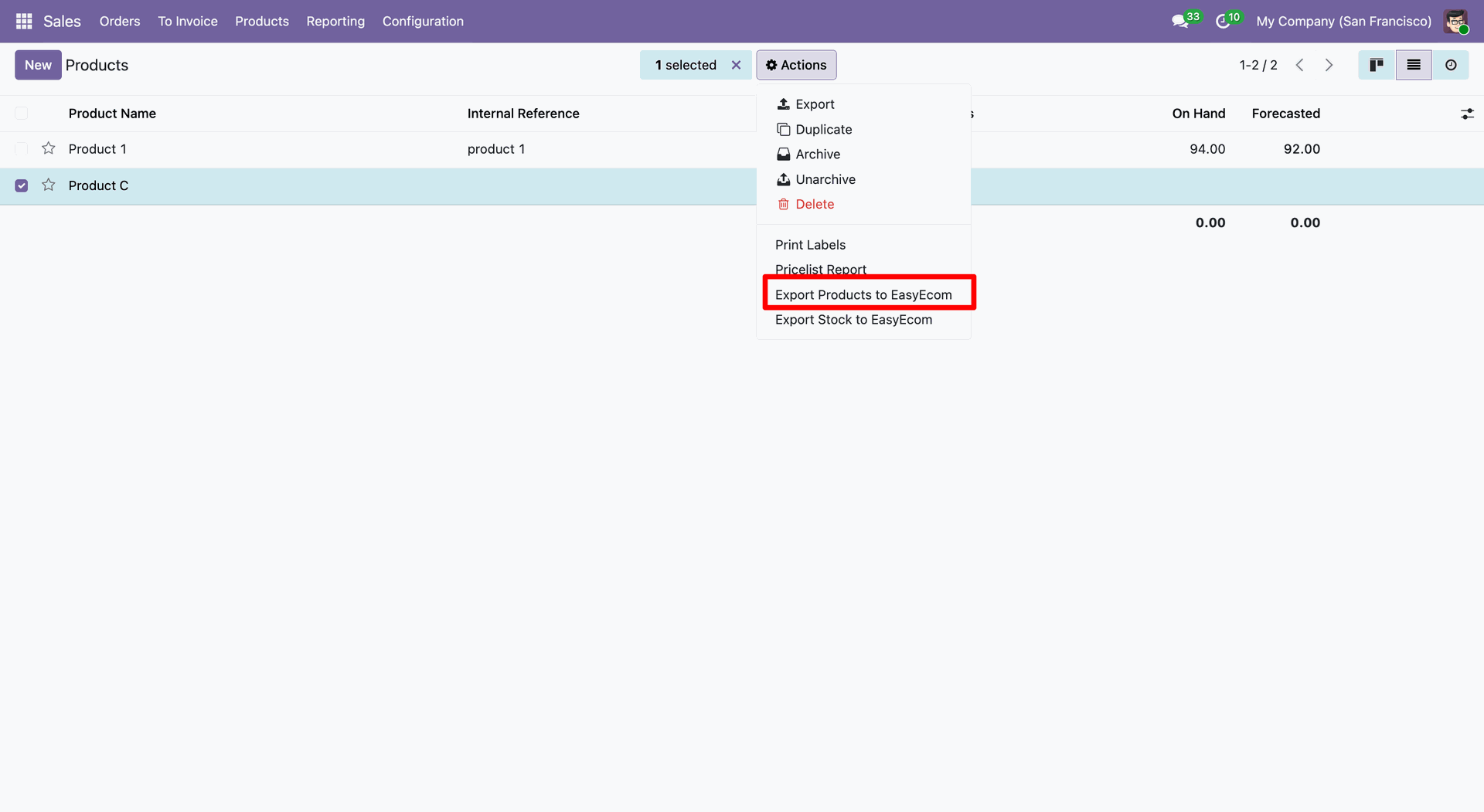Open the conversations chat icon
Image resolution: width=1484 pixels, height=812 pixels.
tap(1180, 21)
